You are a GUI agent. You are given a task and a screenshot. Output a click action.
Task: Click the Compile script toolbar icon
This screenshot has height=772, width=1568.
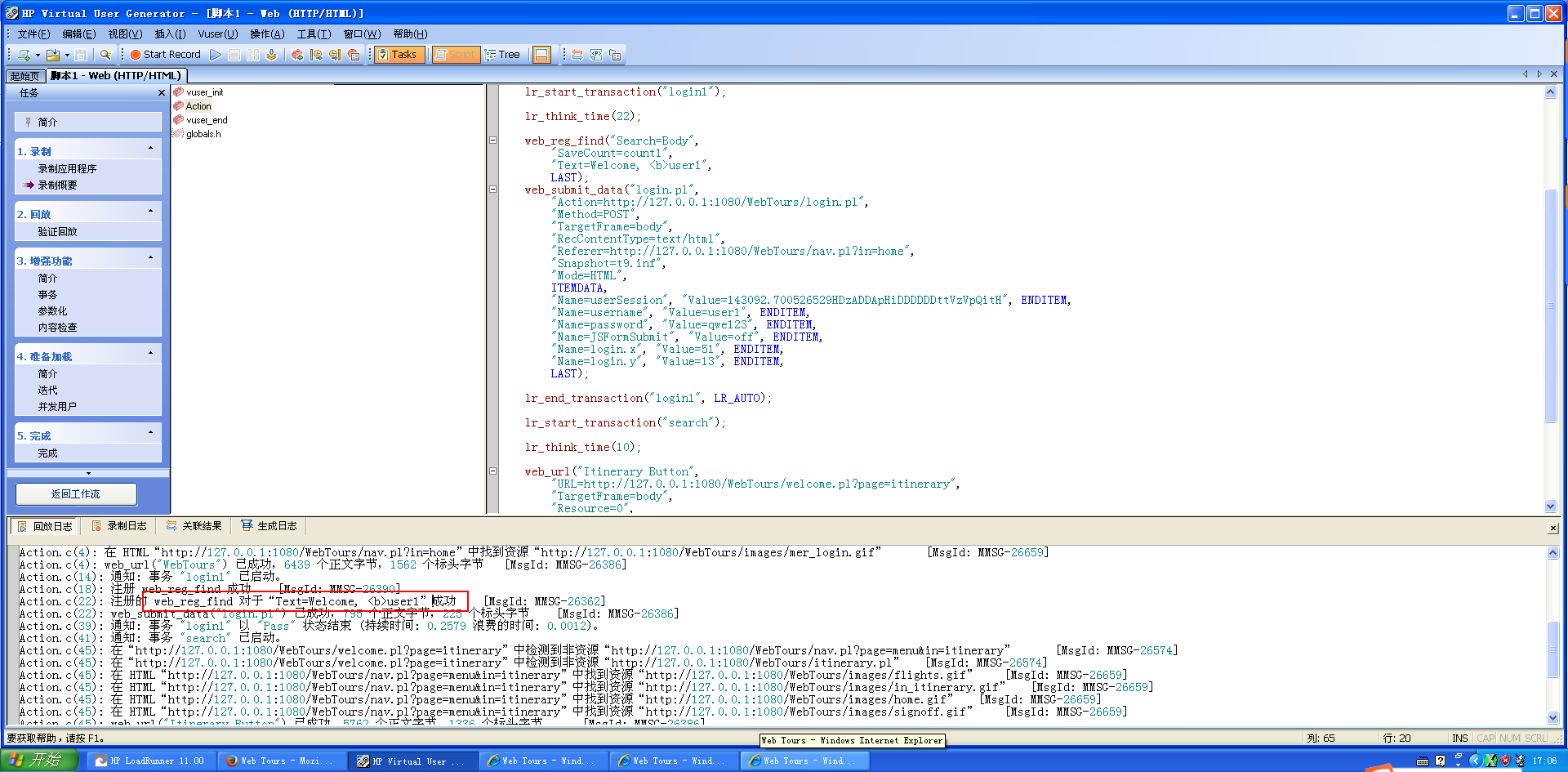click(271, 55)
